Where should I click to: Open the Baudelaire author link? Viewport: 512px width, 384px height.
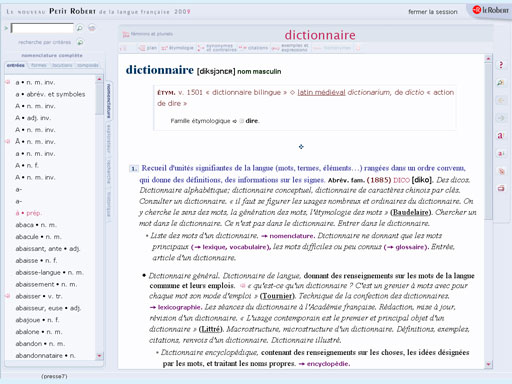pos(411,212)
